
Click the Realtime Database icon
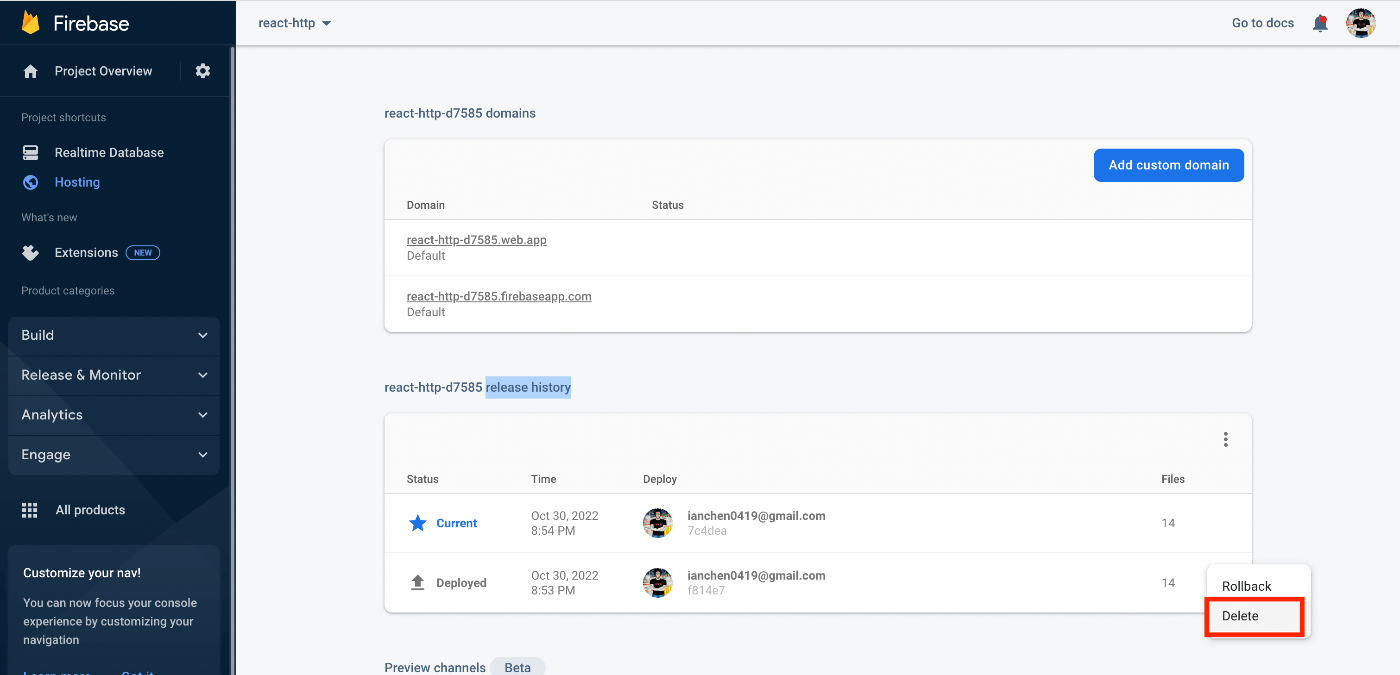[31, 153]
